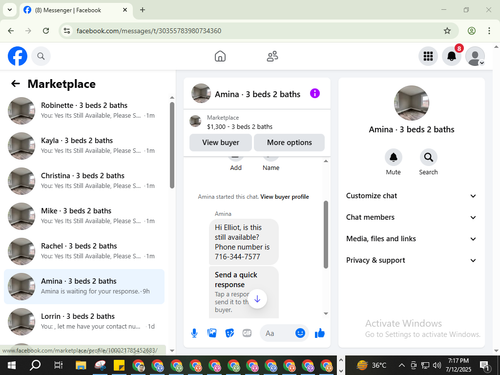Open the Chrome profile icon
The height and width of the screenshot is (375, 500).
pos(471,31)
